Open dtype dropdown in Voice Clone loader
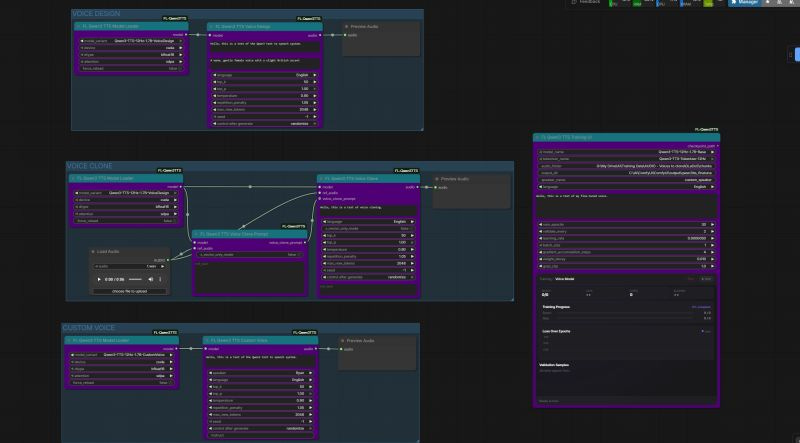 [x=126, y=207]
